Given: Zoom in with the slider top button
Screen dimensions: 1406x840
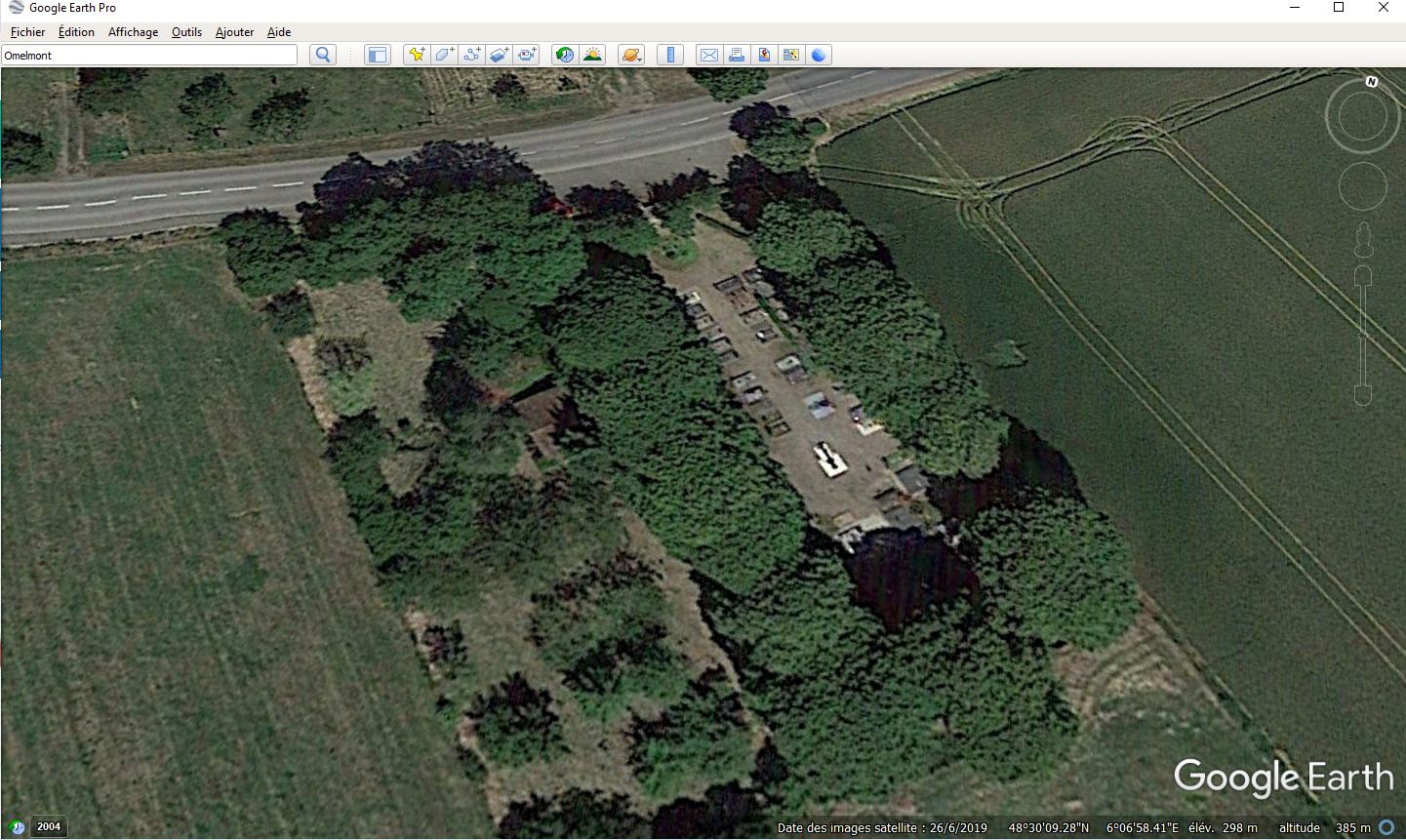Looking at the screenshot, I should pyautogui.click(x=1363, y=276).
